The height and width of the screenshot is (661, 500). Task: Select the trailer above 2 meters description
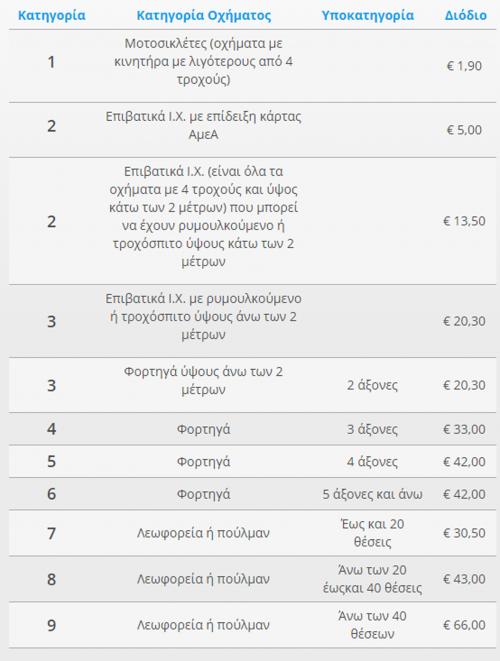click(x=204, y=317)
